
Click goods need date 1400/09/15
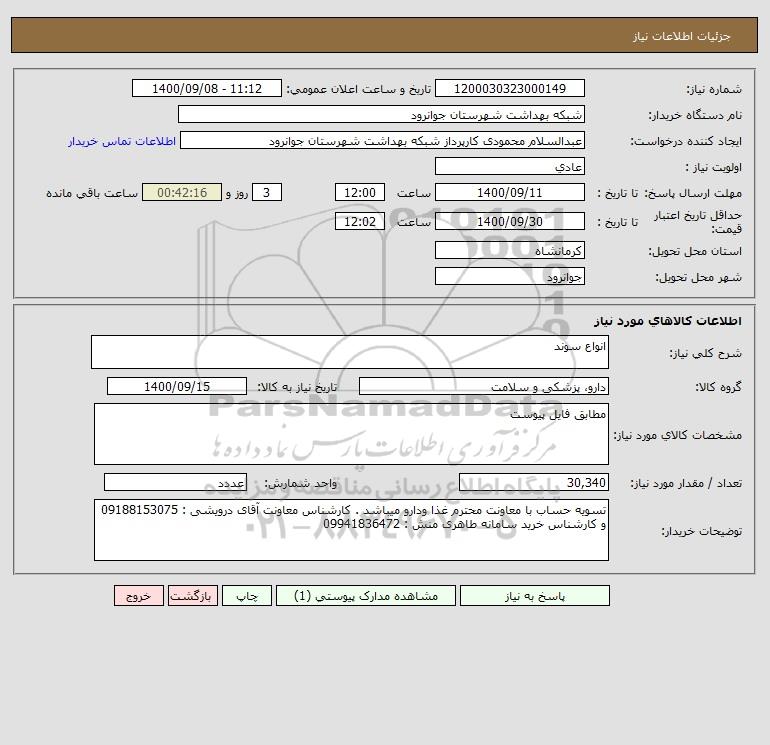tap(177, 386)
